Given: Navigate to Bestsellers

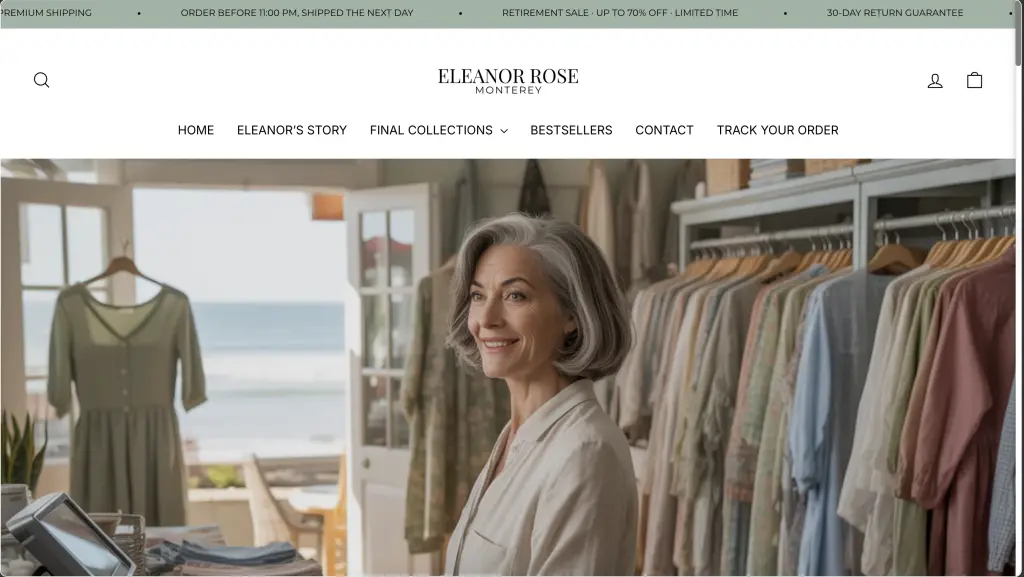Looking at the screenshot, I should pos(571,130).
